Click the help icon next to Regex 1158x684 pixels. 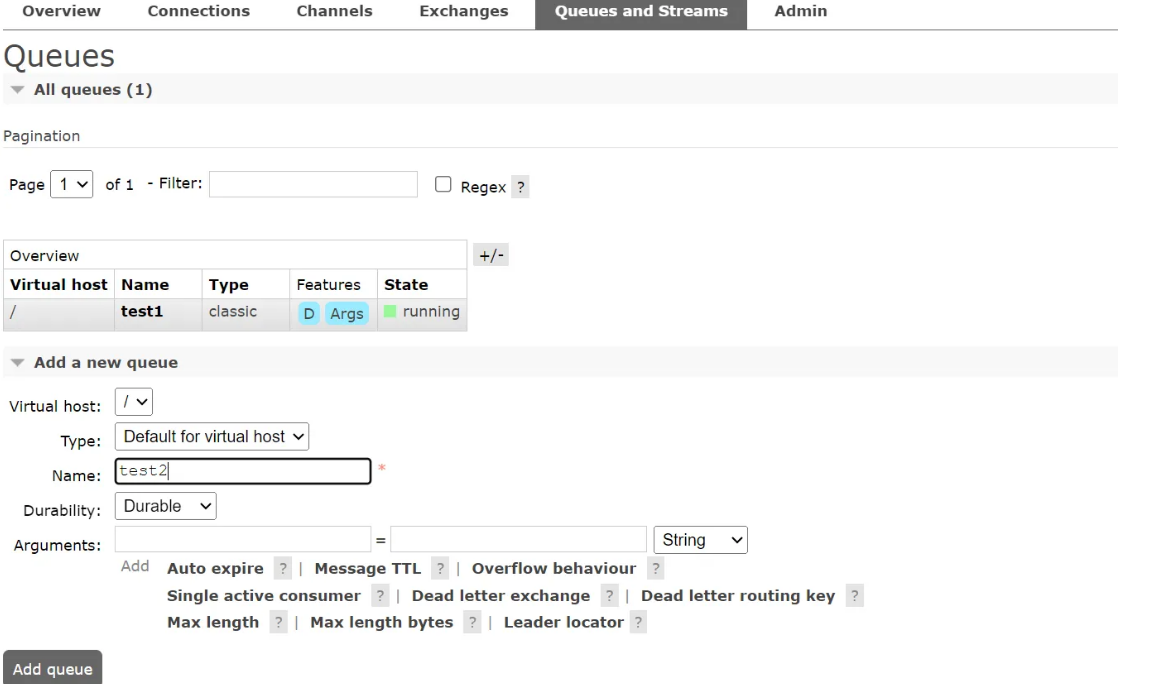pyautogui.click(x=521, y=187)
